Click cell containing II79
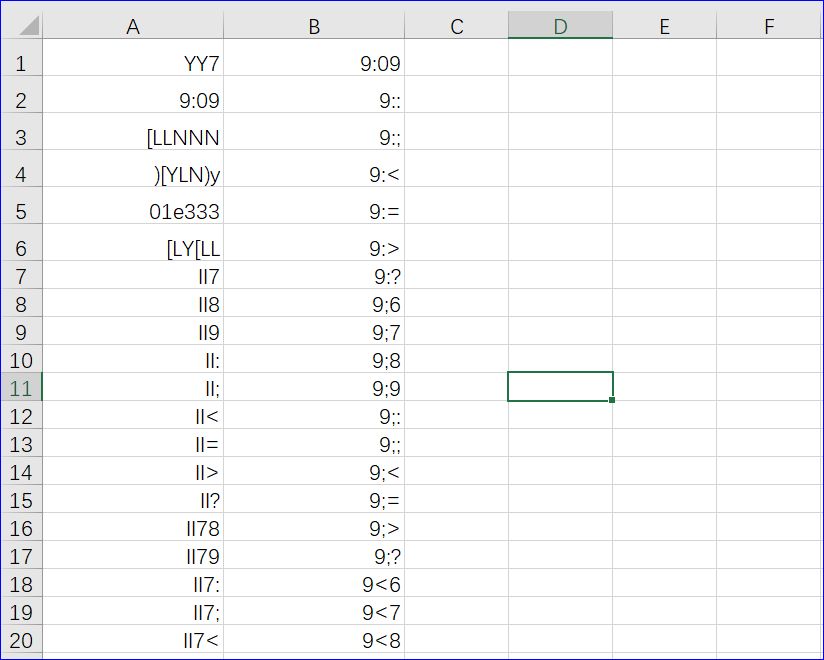This screenshot has height=660, width=824. [x=133, y=556]
